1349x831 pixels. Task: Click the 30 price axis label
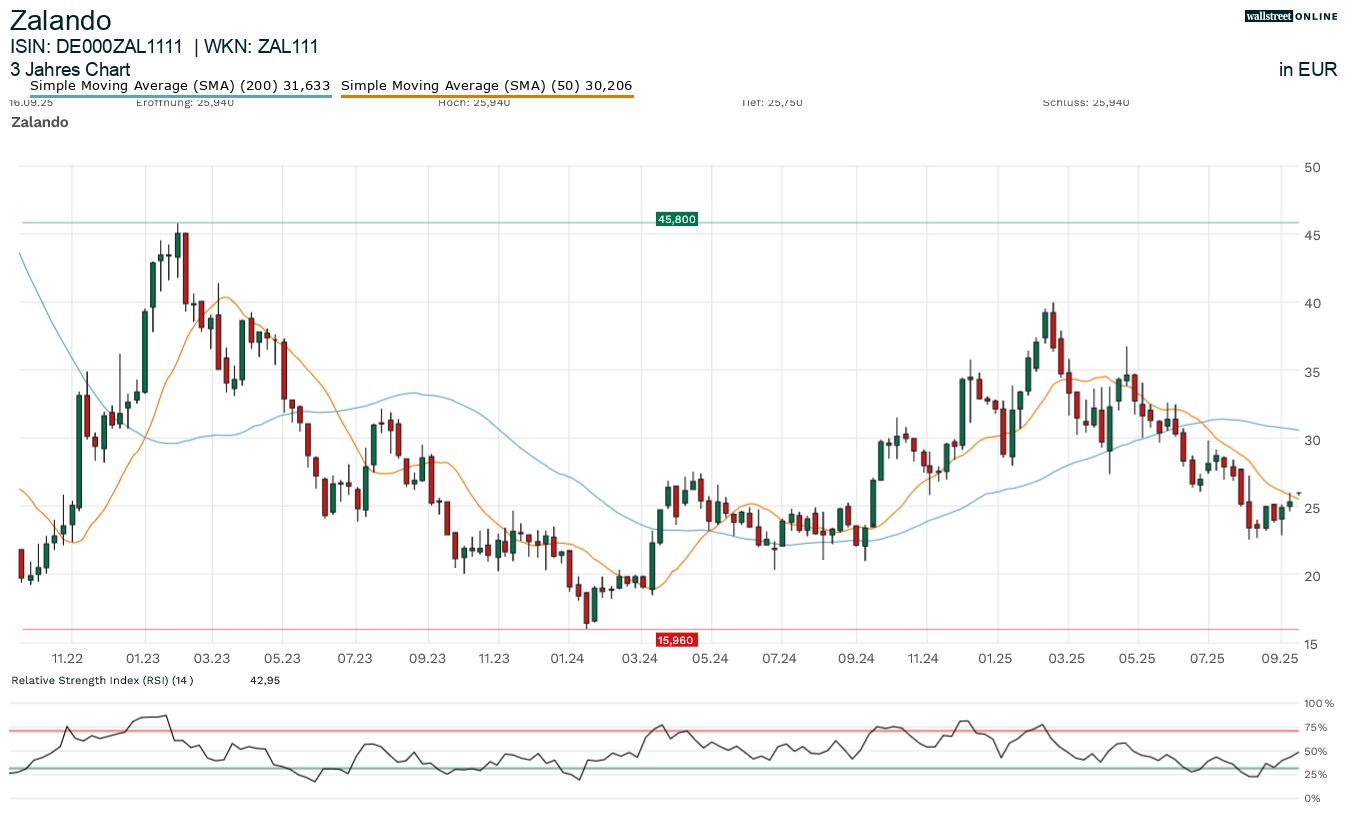(x=1312, y=440)
